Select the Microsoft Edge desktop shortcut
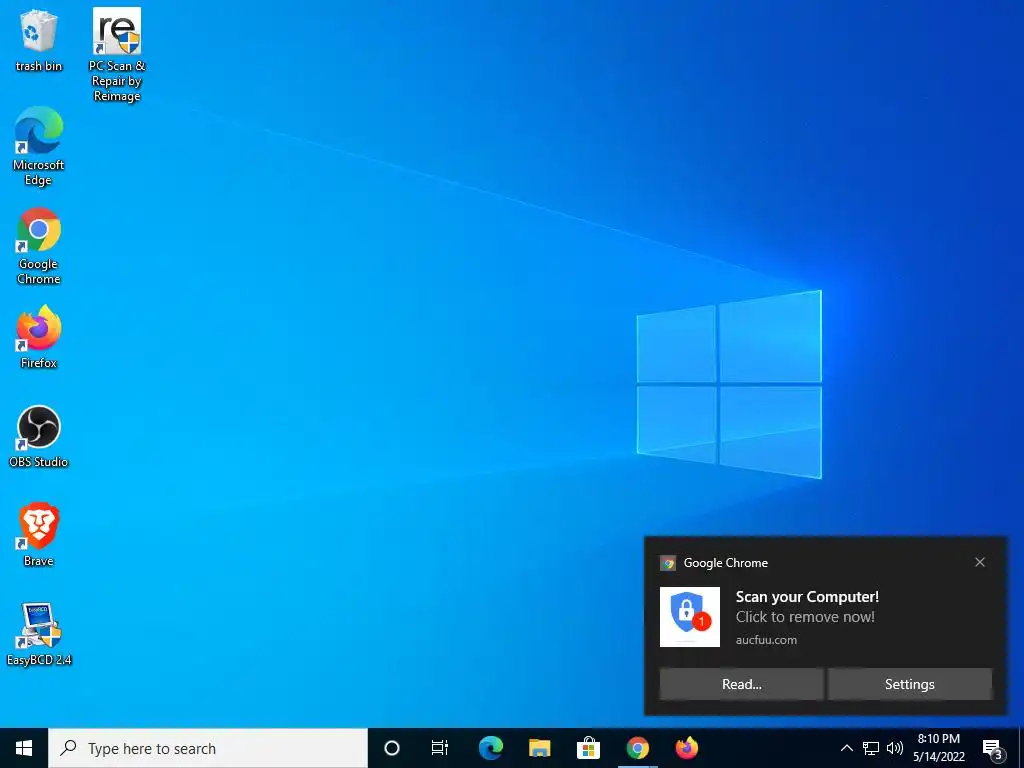The width and height of the screenshot is (1024, 768). click(x=39, y=146)
